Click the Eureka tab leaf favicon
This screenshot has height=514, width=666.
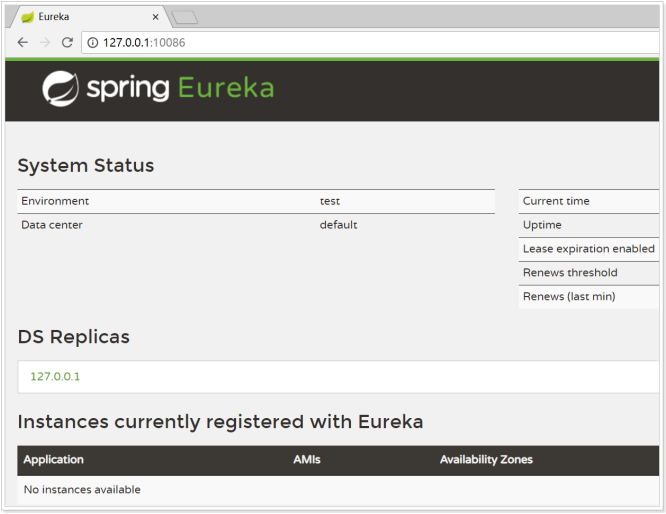click(x=28, y=17)
